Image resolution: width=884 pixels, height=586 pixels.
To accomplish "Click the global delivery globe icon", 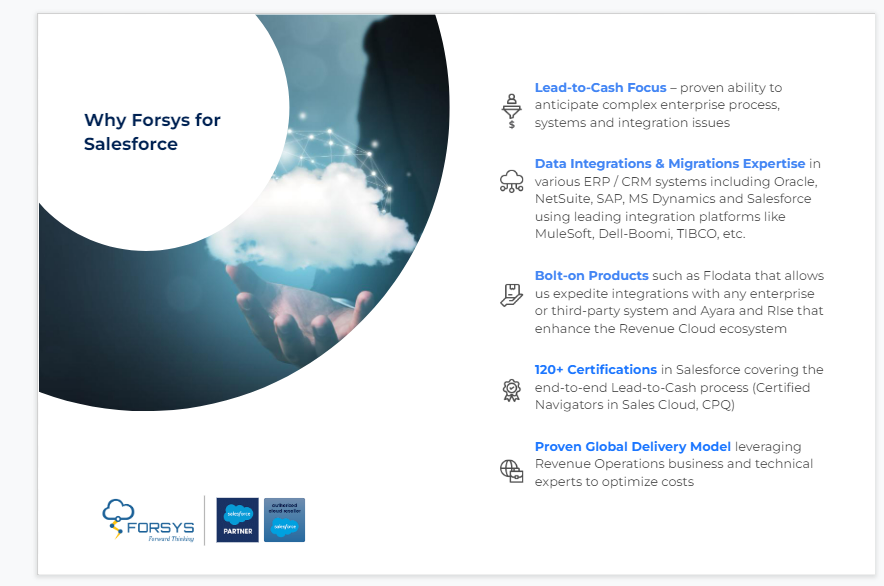I will 511,471.
